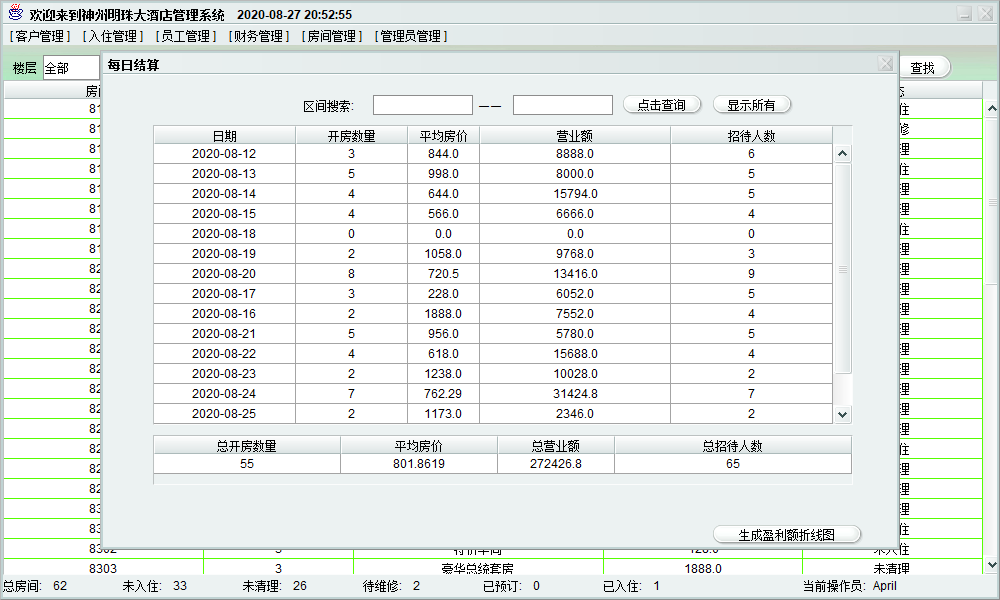The width and height of the screenshot is (1000, 600).
Task: Select the 2020-08-22 date cell
Action: click(224, 354)
